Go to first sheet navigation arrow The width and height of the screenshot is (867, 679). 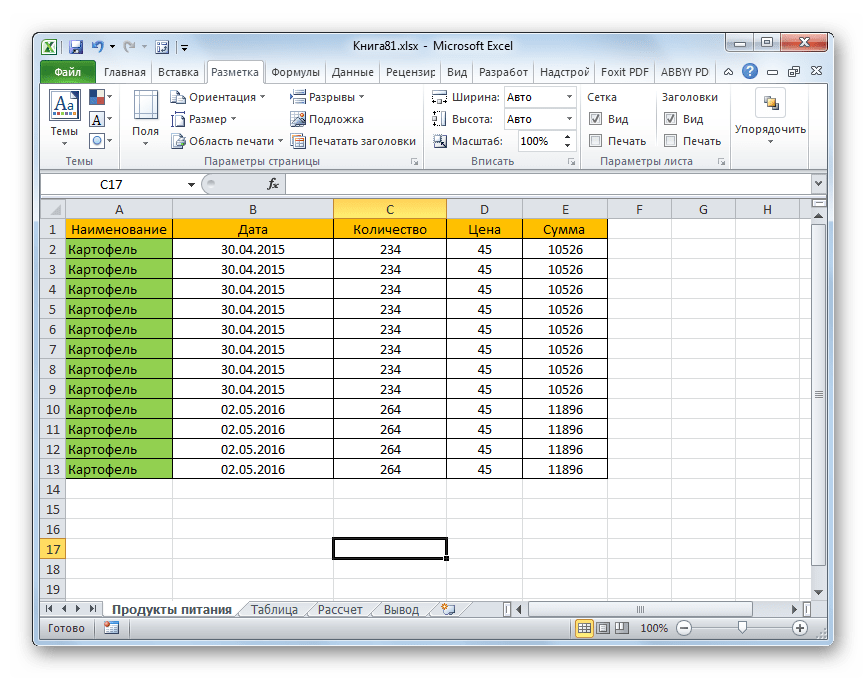[x=49, y=609]
